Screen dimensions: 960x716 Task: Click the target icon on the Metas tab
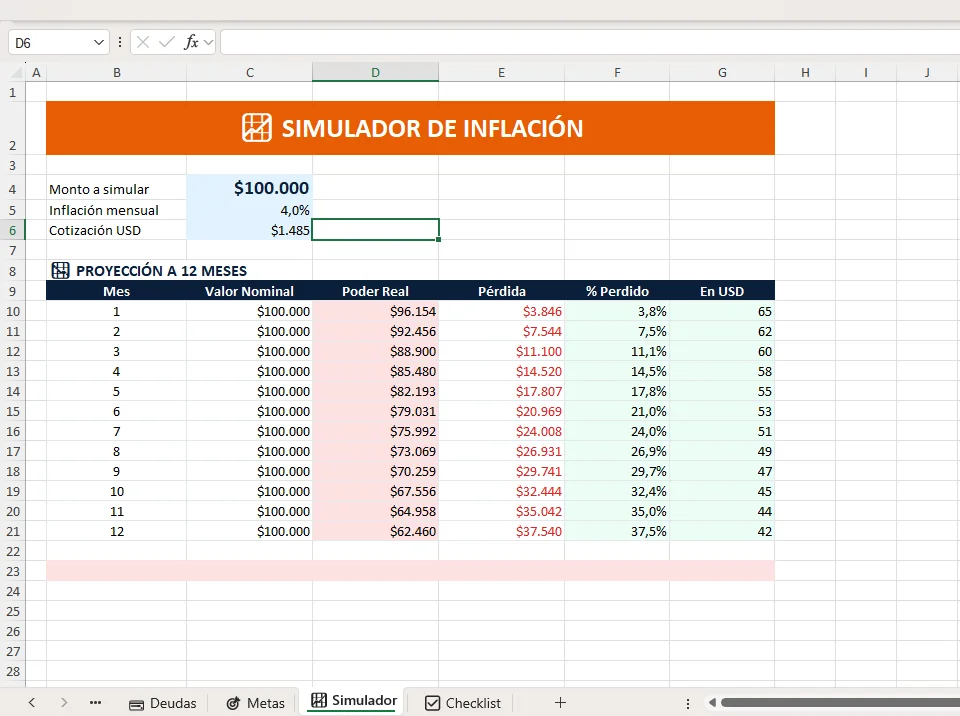point(232,703)
